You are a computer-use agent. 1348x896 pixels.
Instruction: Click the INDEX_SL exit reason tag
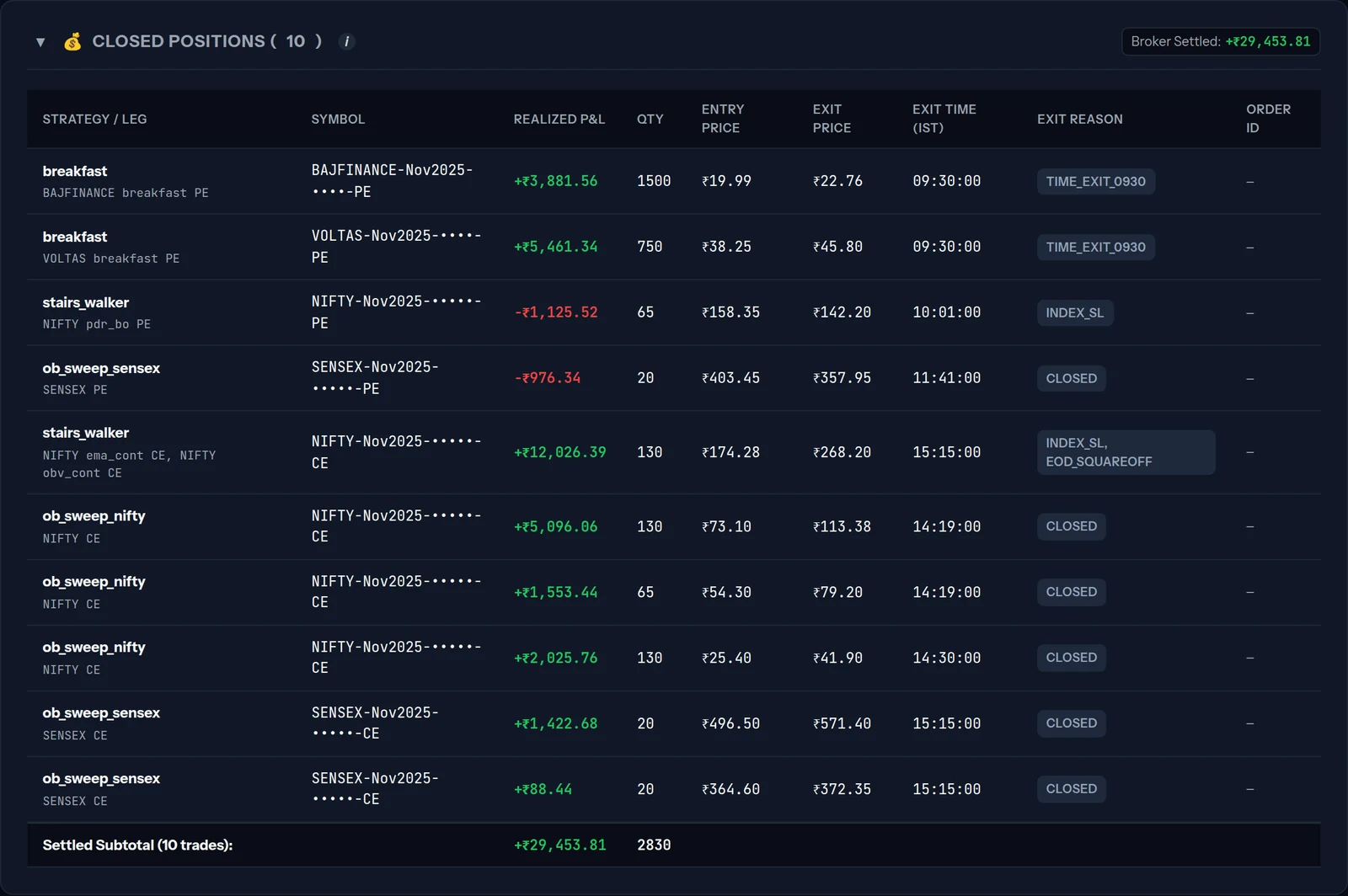point(1075,312)
